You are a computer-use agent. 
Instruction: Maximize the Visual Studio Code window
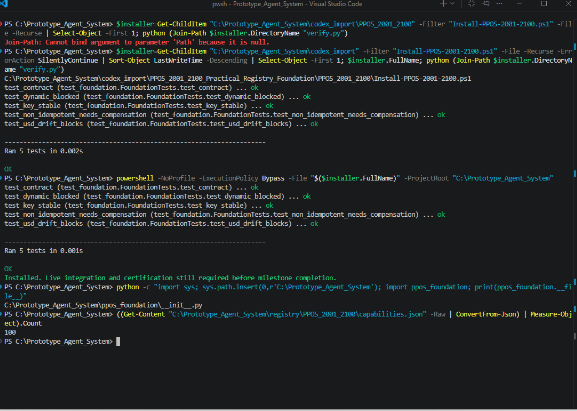(544, 4)
